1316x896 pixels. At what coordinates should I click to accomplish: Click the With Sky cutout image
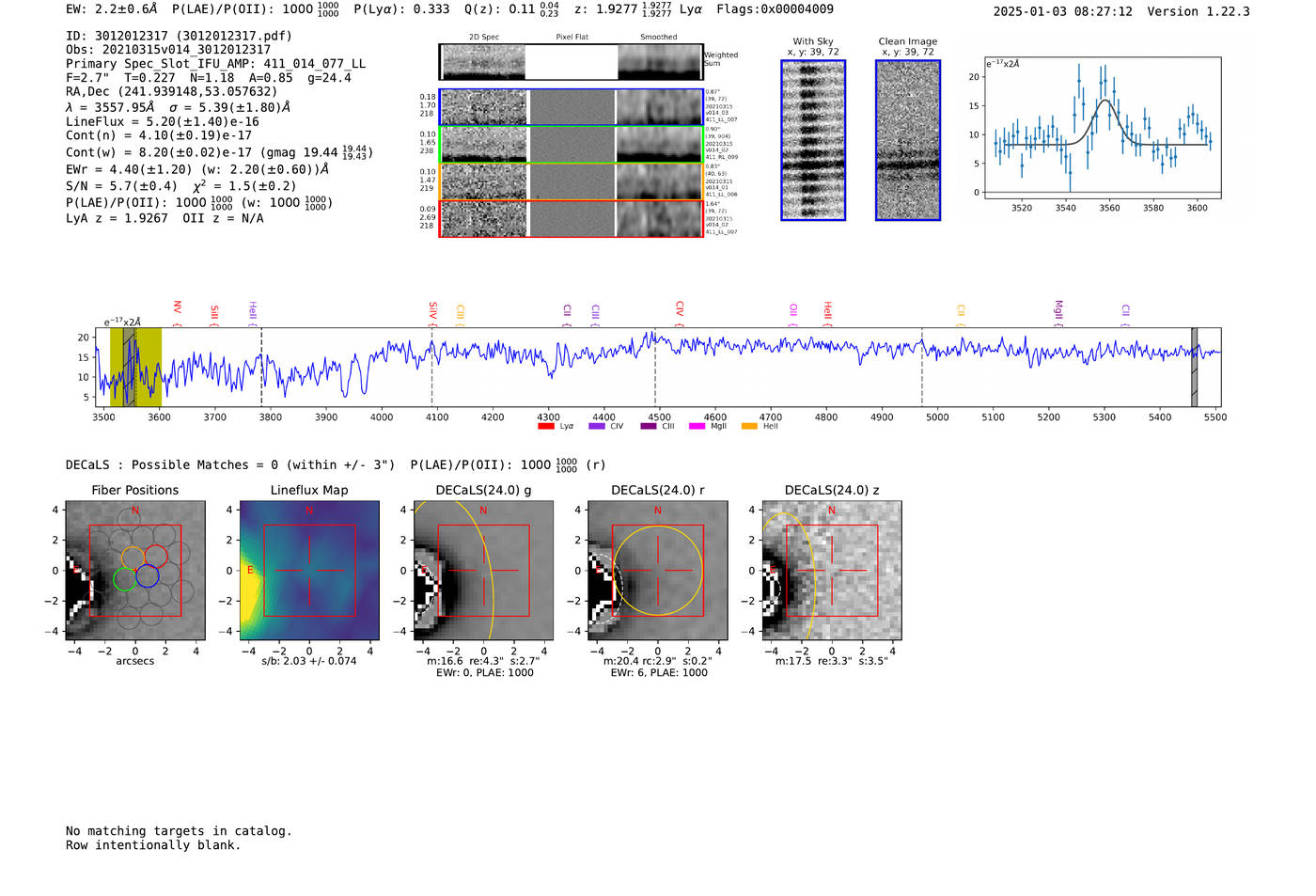813,140
